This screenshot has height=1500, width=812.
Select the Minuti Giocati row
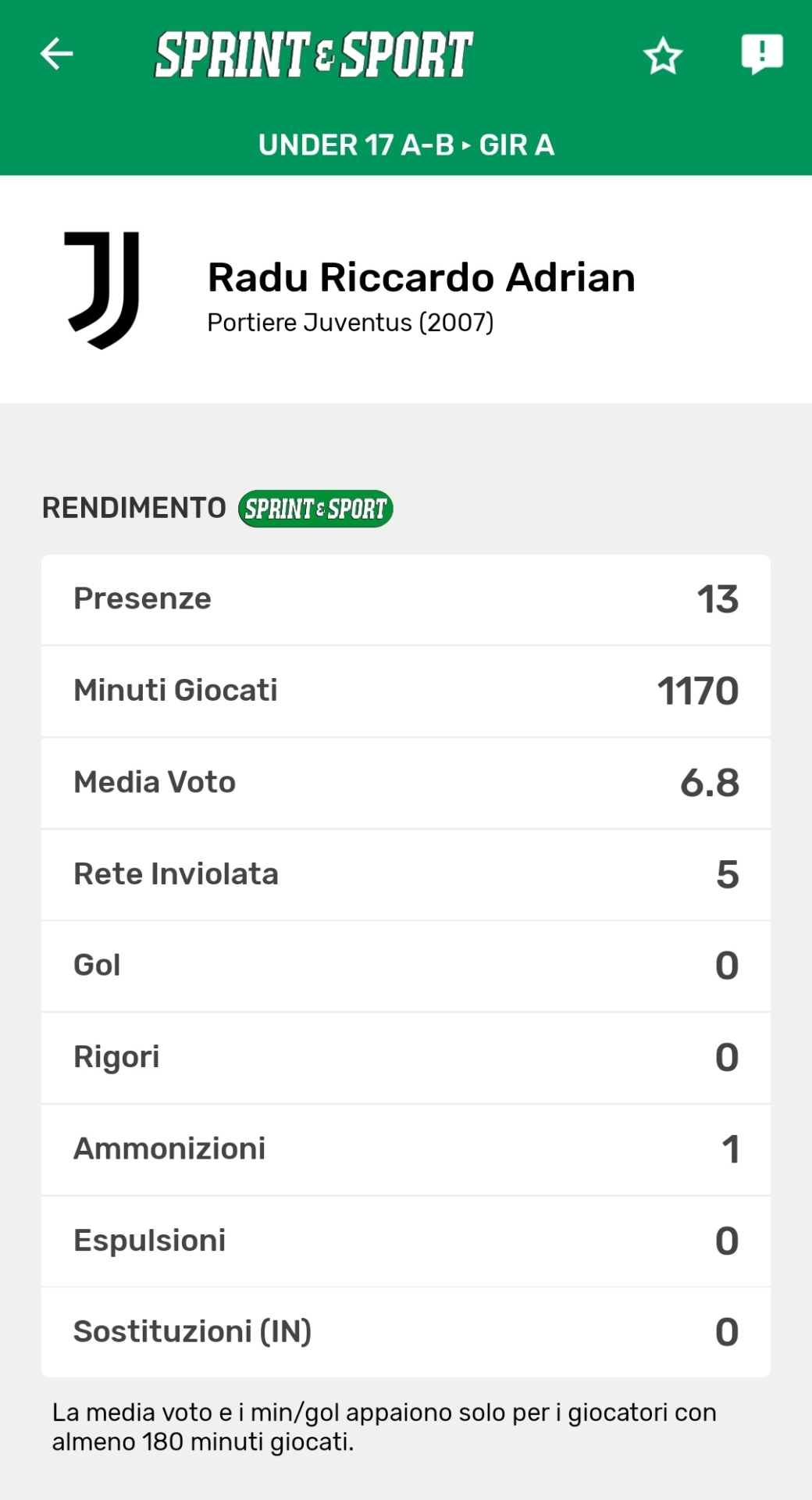pos(406,691)
